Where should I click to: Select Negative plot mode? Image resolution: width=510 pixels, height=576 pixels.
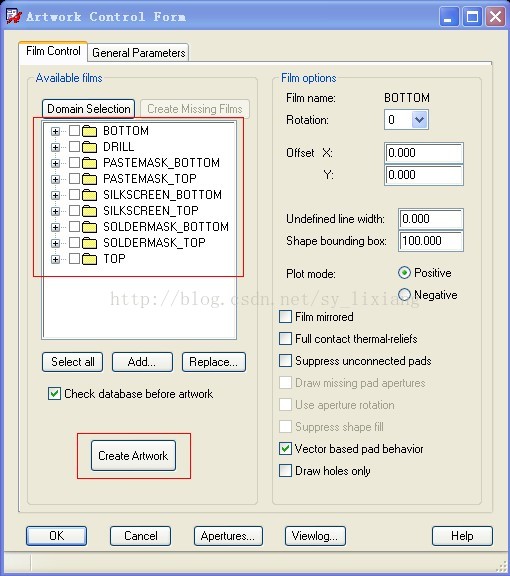coord(404,295)
